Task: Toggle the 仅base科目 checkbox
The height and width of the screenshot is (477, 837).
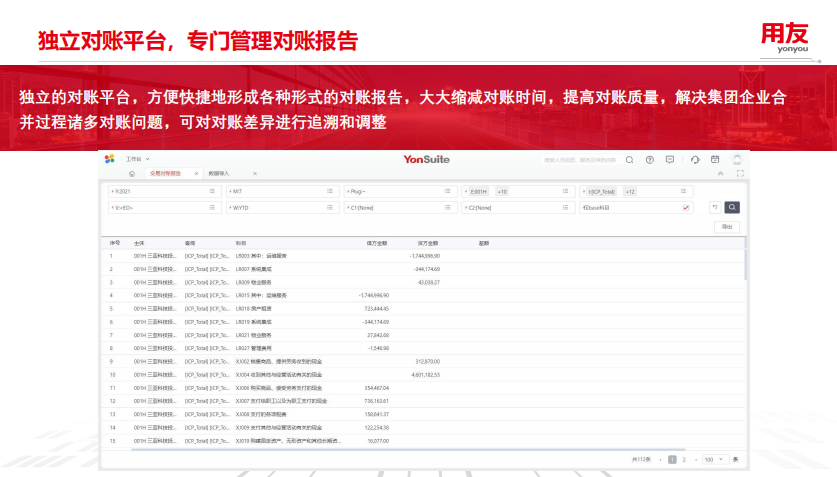Action: pyautogui.click(x=686, y=208)
